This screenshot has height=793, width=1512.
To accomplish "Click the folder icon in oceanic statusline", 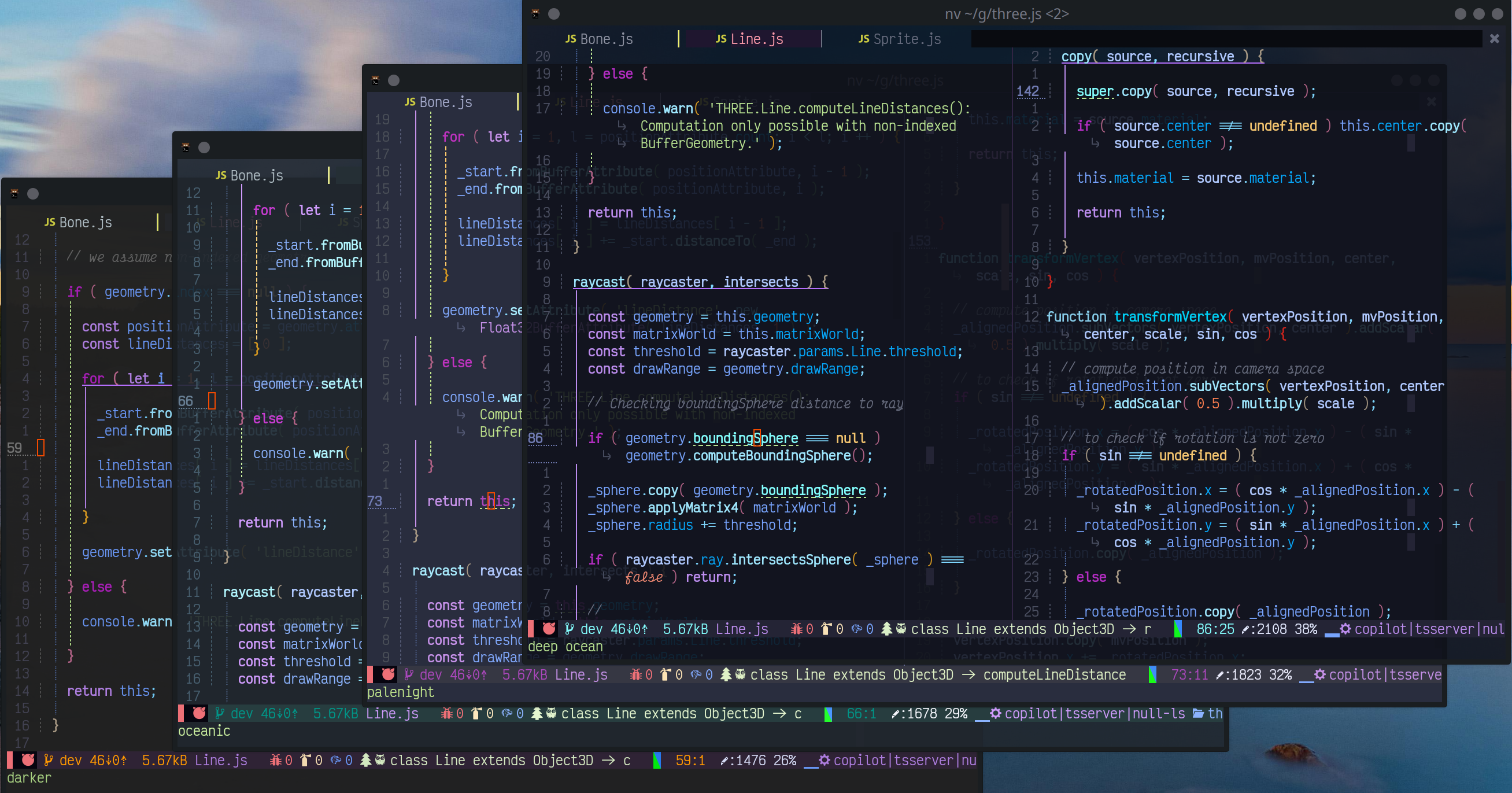I will tap(1198, 713).
